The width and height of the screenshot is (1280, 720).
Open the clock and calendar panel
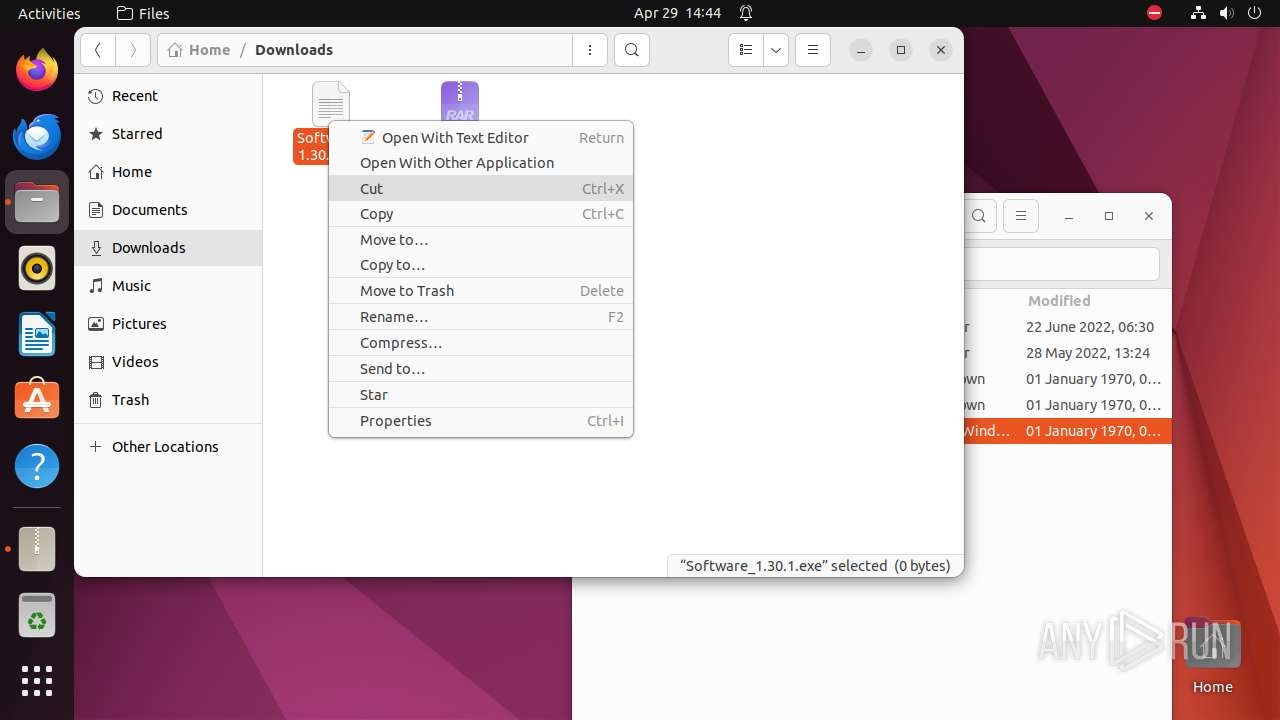[x=677, y=13]
